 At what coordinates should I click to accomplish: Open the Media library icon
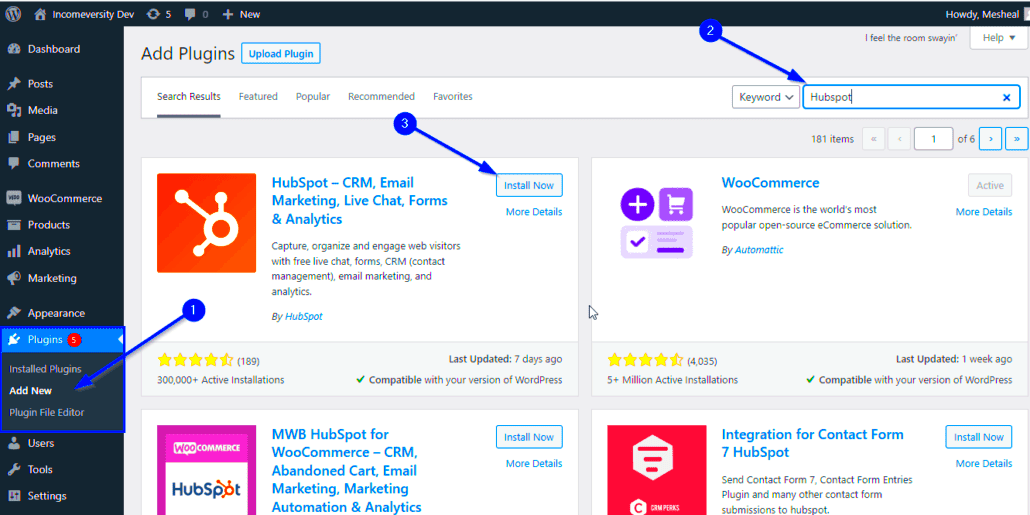pyautogui.click(x=14, y=110)
